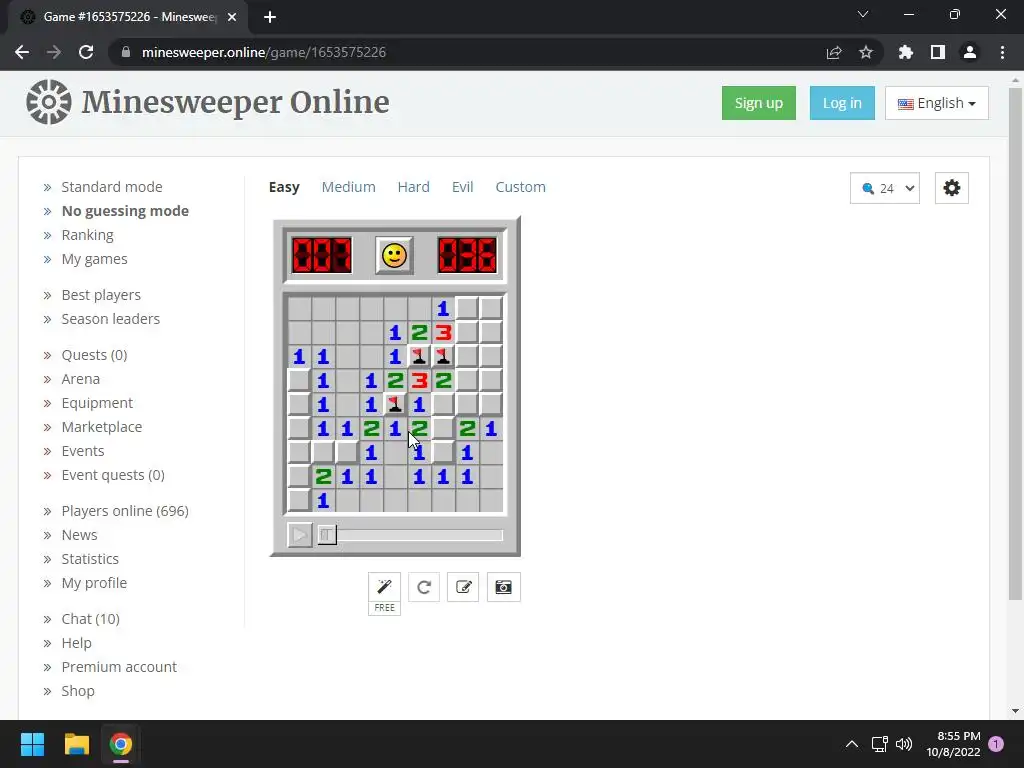Click the smiley face restart button
Screen dimensions: 1024x768
(x=394, y=255)
